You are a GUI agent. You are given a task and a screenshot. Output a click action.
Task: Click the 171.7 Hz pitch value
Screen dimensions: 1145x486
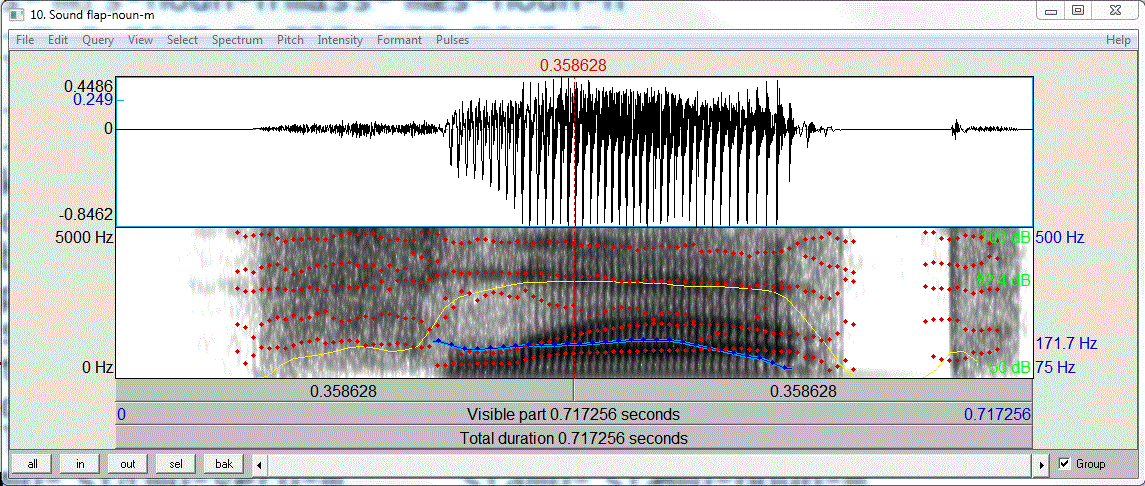click(1066, 343)
